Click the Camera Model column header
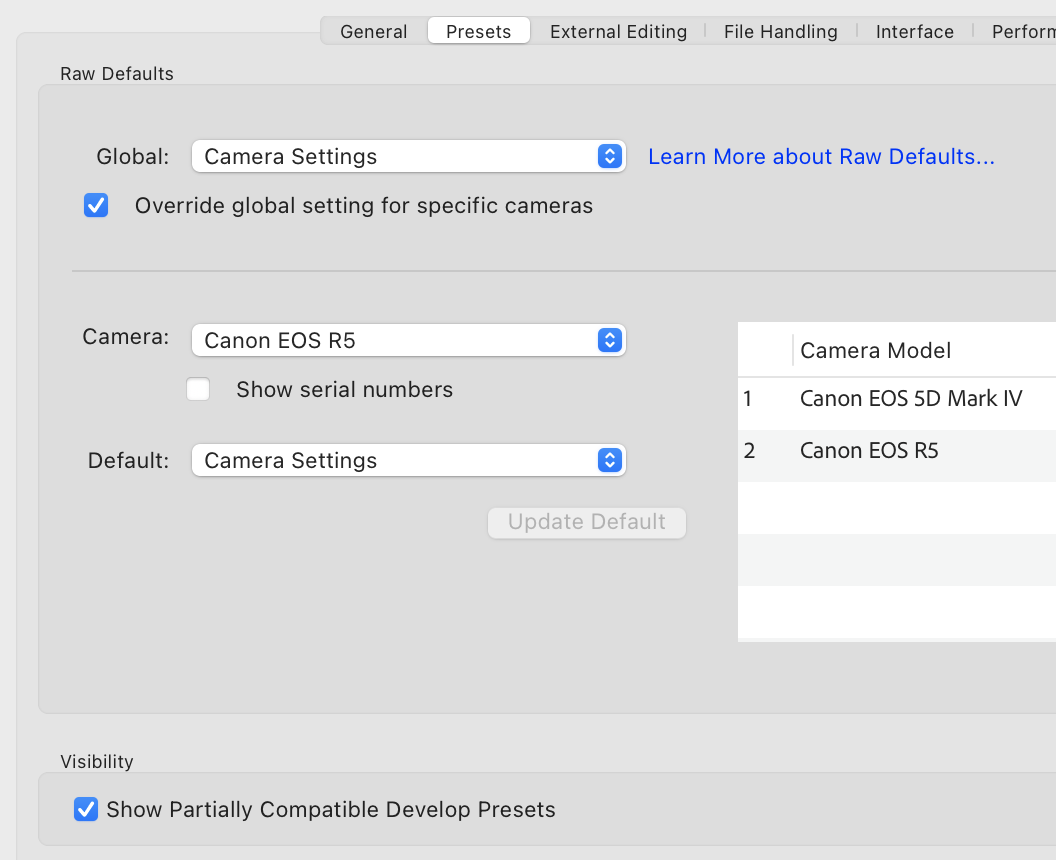This screenshot has height=860, width=1056. pos(900,350)
